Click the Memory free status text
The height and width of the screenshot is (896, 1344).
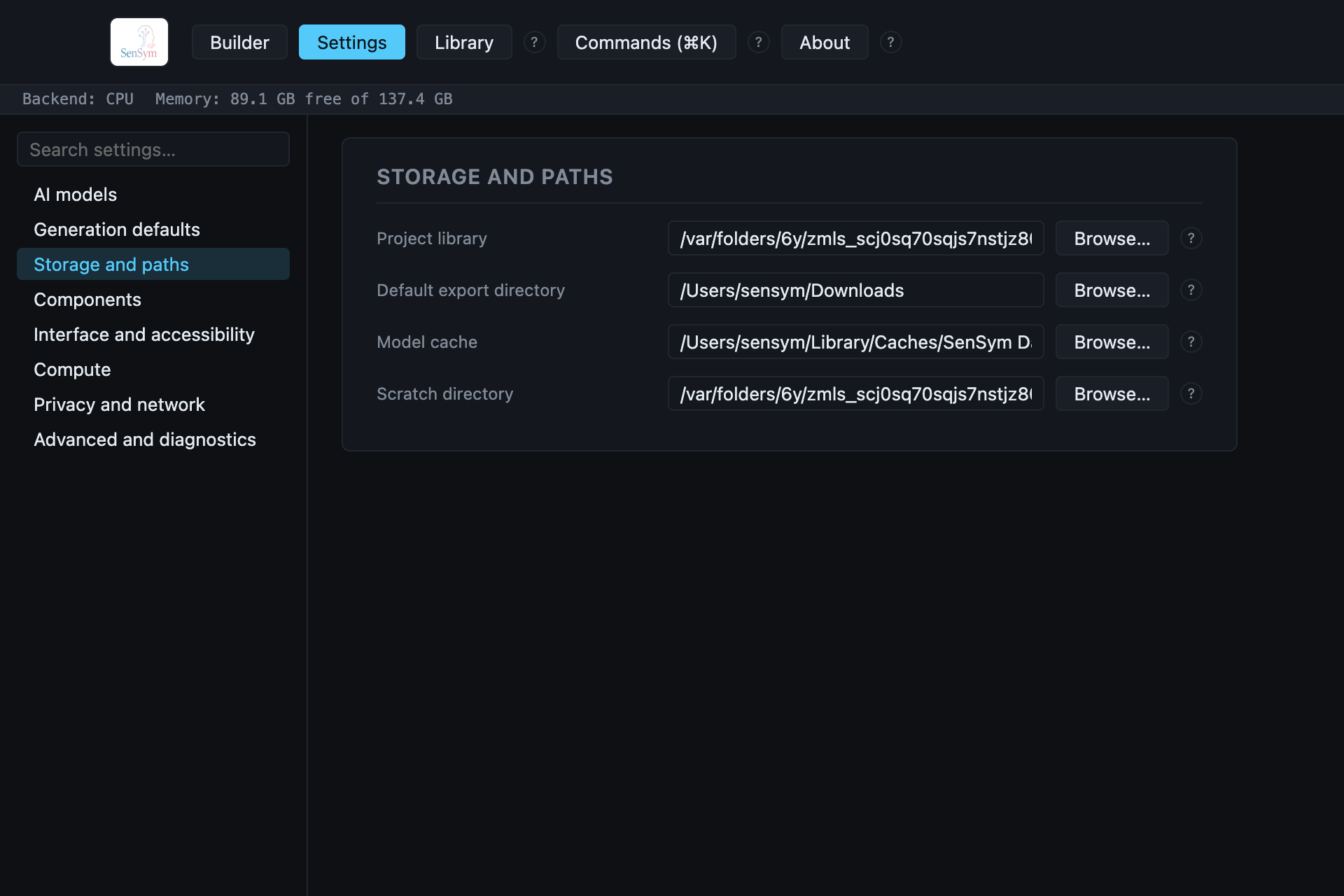coord(304,99)
